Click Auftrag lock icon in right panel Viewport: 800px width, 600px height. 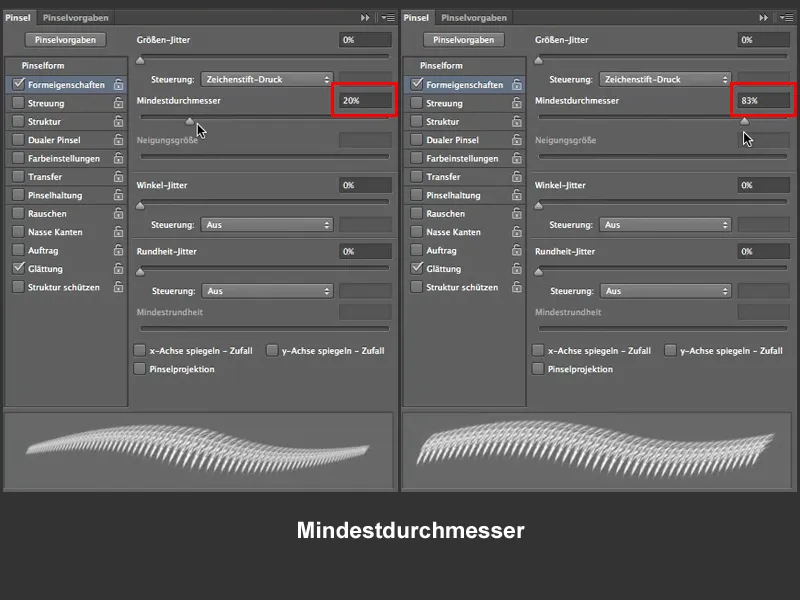click(x=517, y=249)
